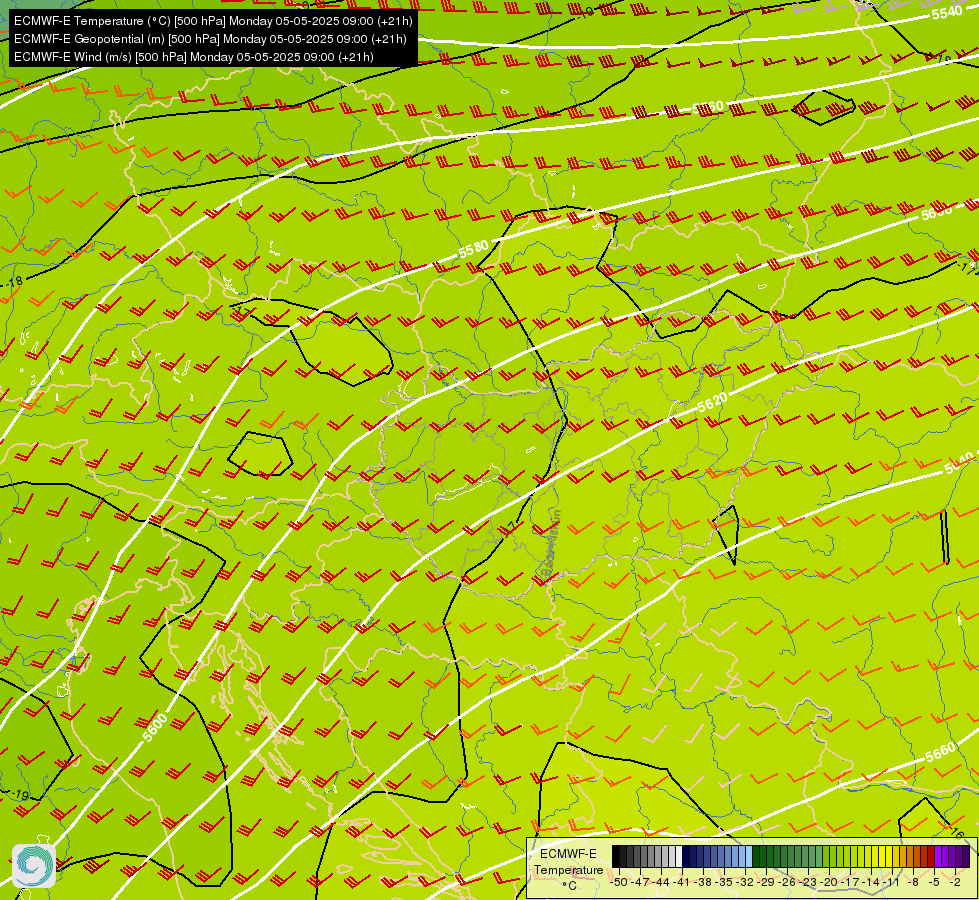Image resolution: width=979 pixels, height=900 pixels.
Task: Click the 5540 geopotential contour label
Action: pos(947,12)
